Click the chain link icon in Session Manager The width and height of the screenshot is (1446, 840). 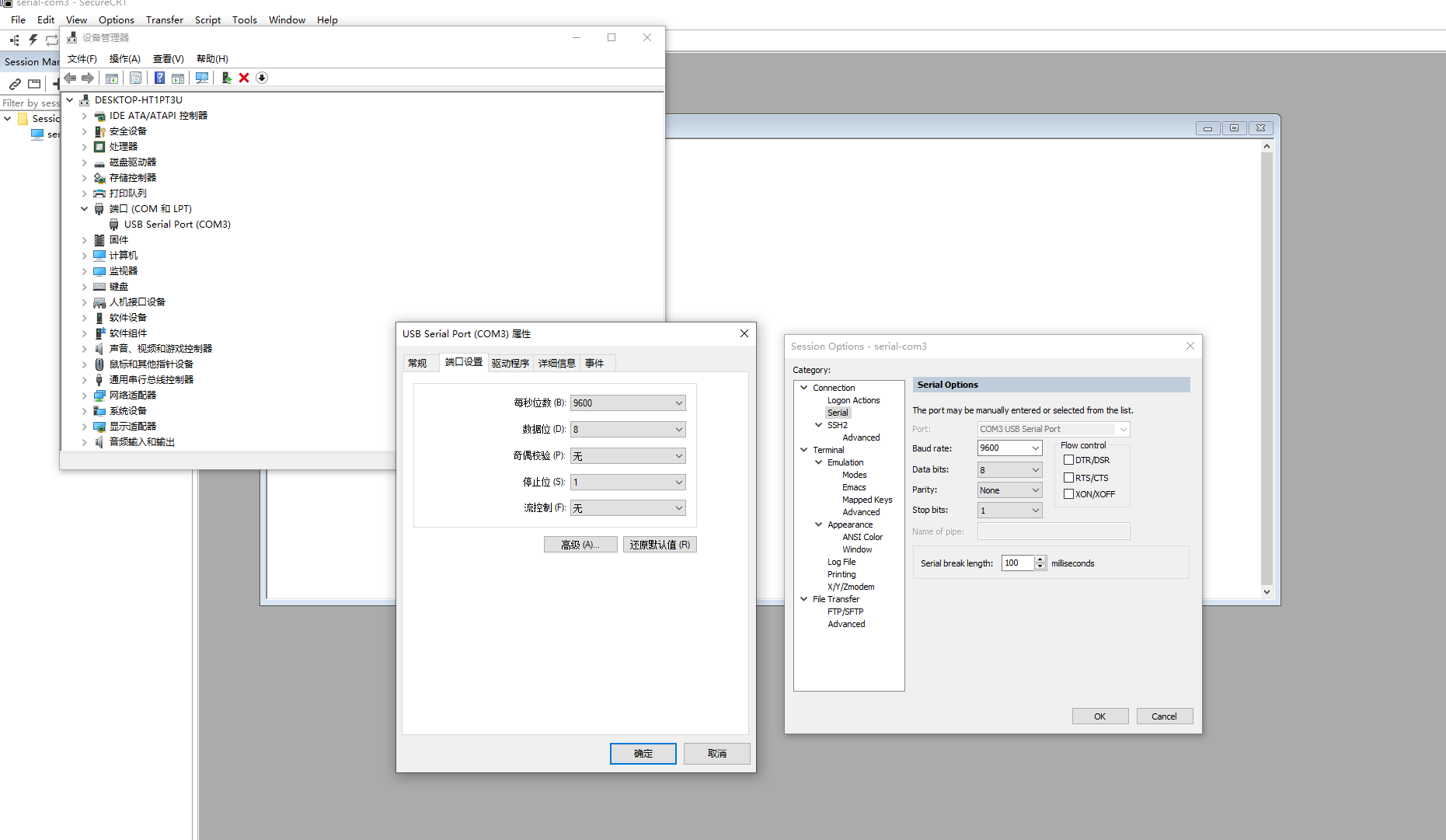(x=15, y=83)
